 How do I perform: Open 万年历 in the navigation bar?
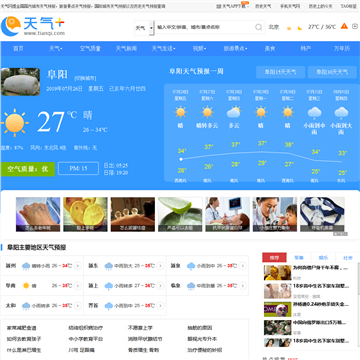[342, 49]
